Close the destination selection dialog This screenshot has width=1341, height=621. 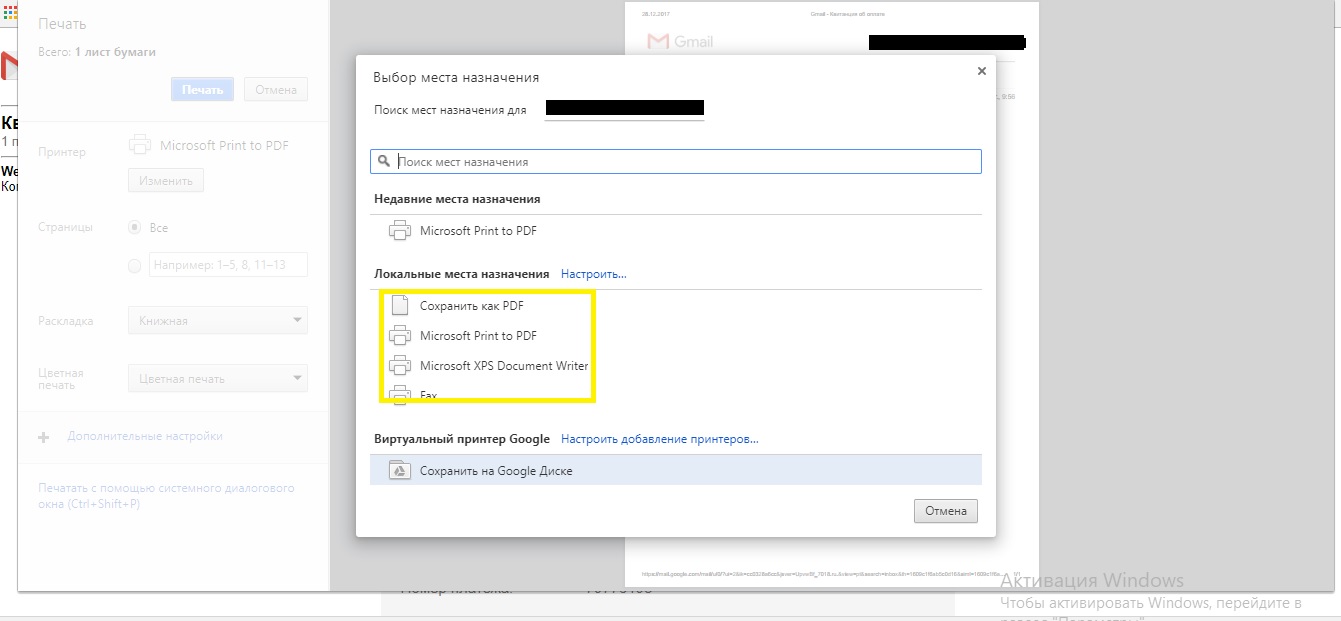(x=981, y=71)
